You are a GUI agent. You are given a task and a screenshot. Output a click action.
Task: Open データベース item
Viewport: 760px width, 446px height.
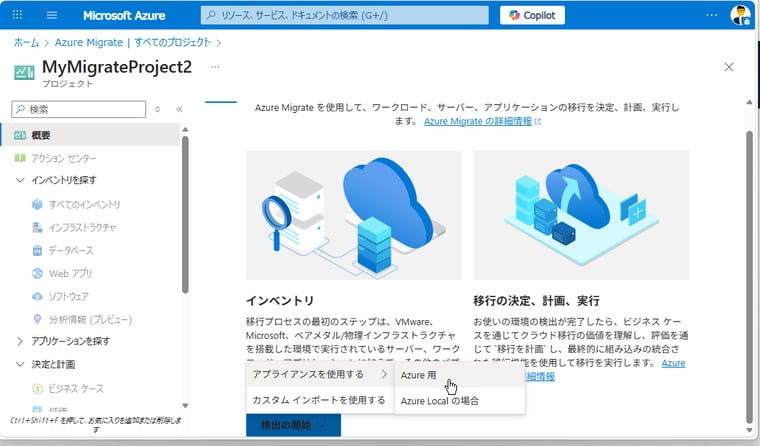click(x=71, y=251)
